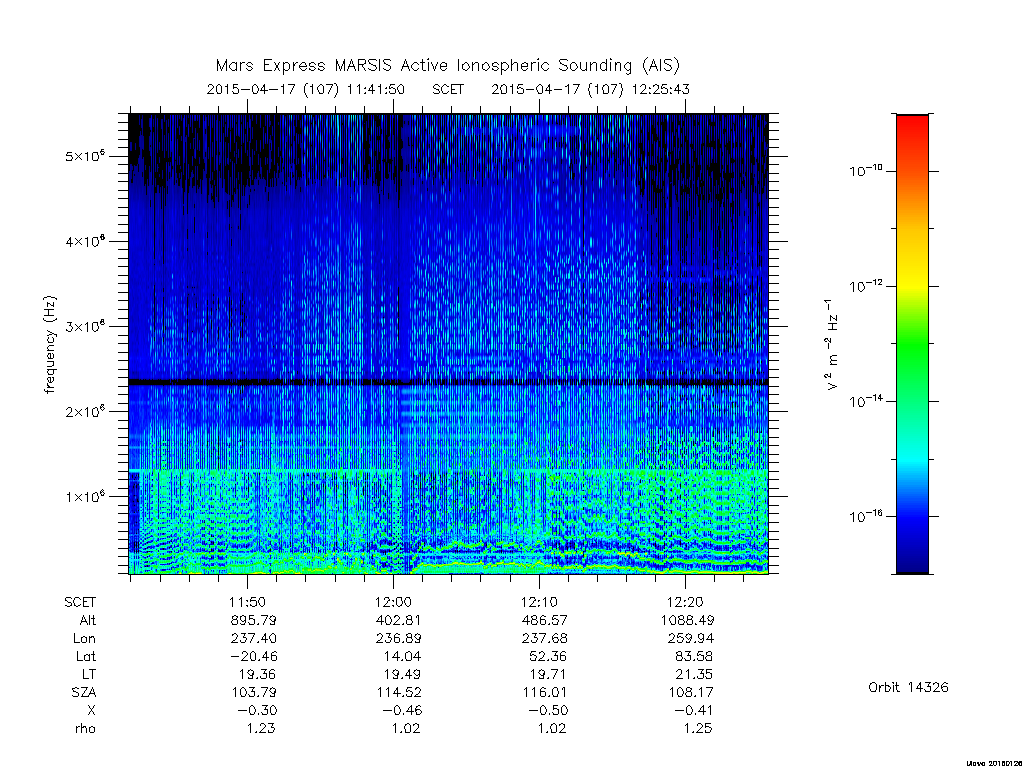Image resolution: width=1024 pixels, height=768 pixels.
Task: Click the 12:20 SCET time tick label
Action: (x=685, y=602)
